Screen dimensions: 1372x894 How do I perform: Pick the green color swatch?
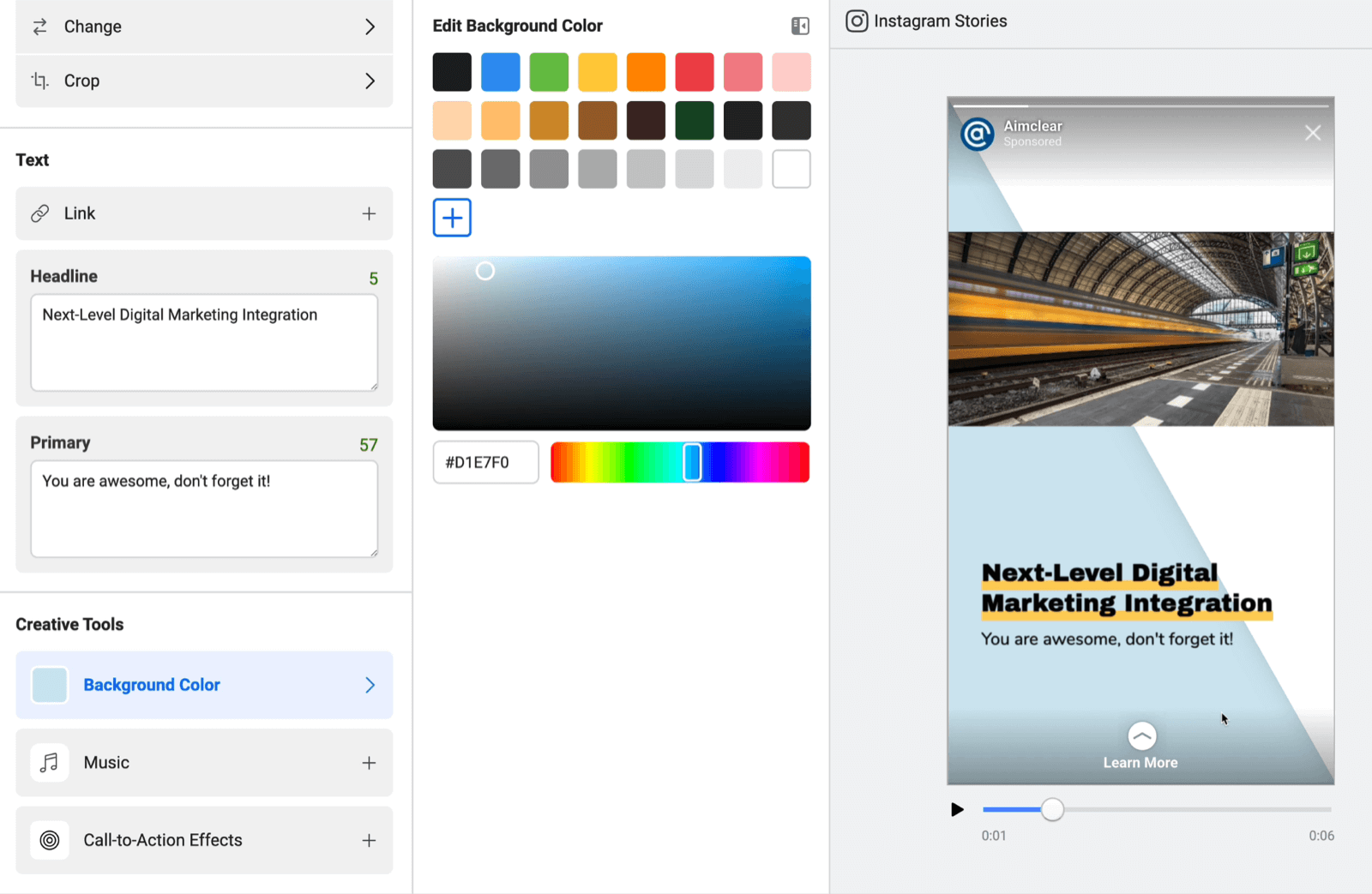tap(549, 72)
